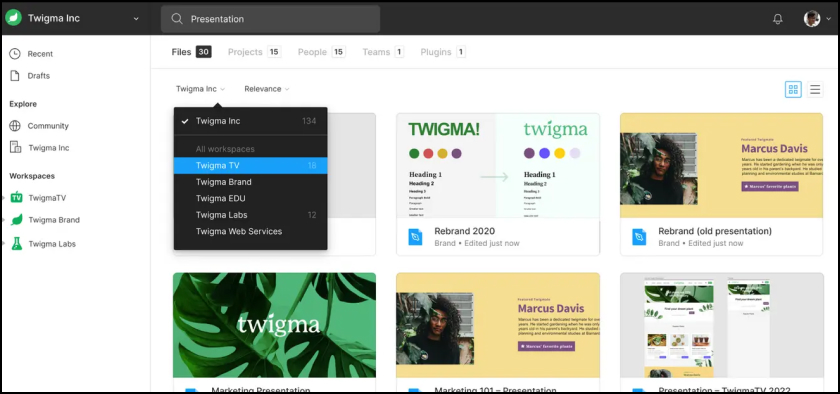Choose Twigma Labs in workspace menu
Image resolution: width=840 pixels, height=394 pixels.
coord(250,215)
